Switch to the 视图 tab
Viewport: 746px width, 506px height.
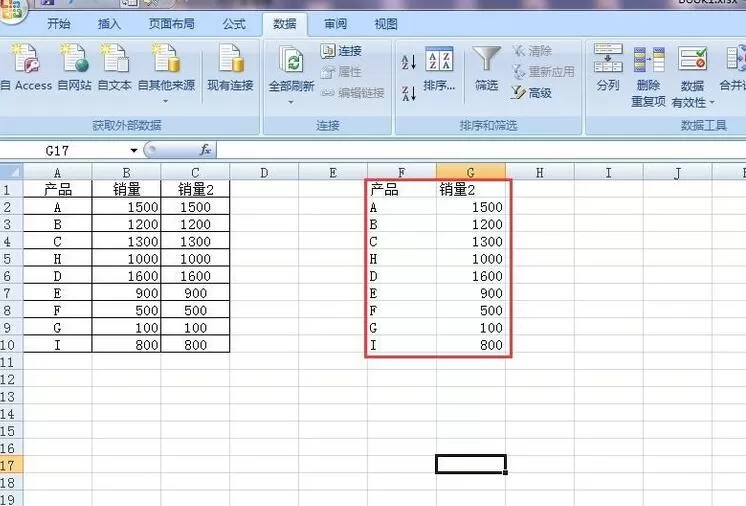tap(386, 24)
